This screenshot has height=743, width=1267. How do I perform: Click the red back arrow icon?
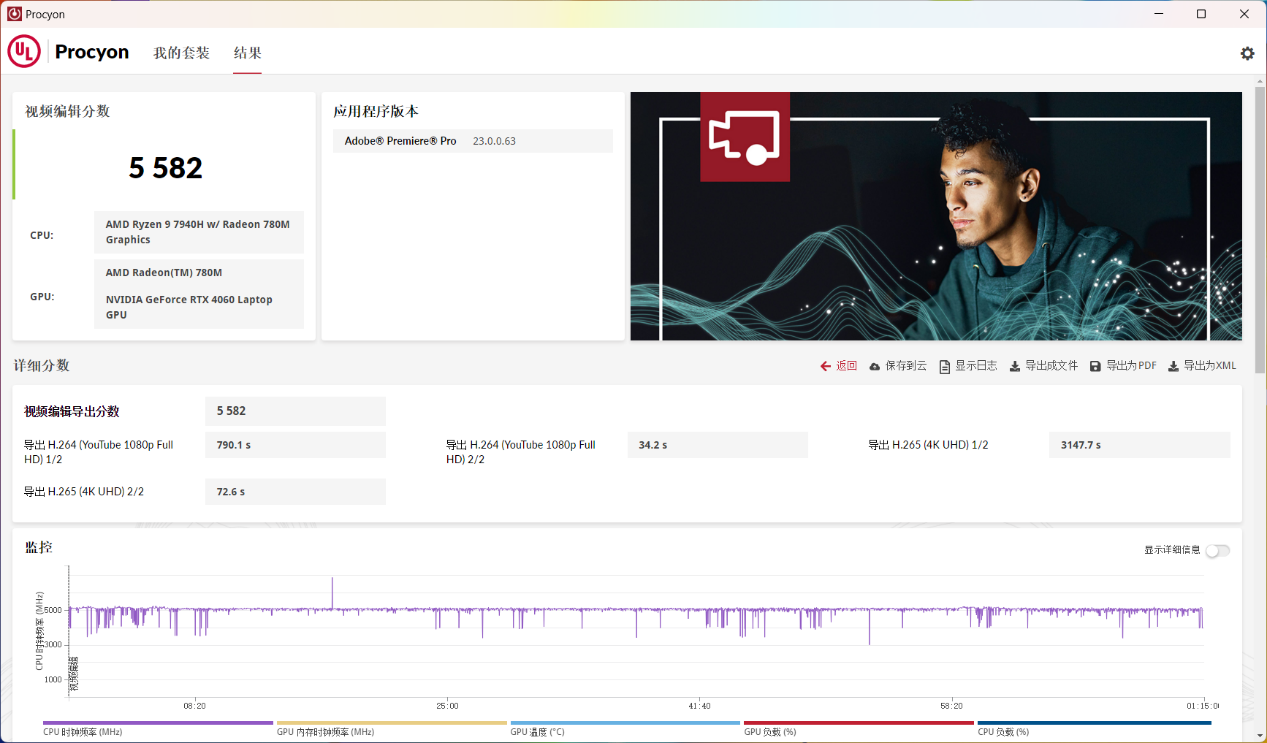pyautogui.click(x=826, y=366)
